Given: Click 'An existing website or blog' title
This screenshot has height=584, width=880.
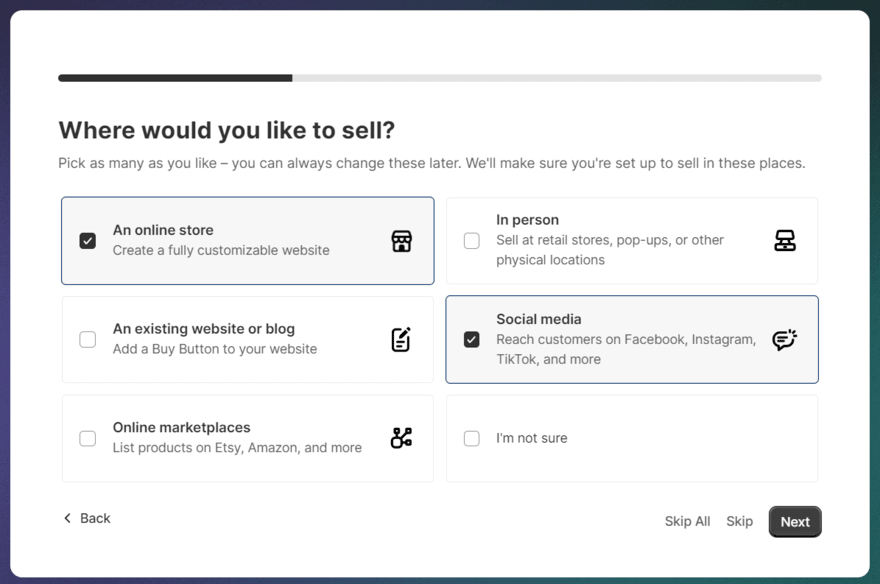Looking at the screenshot, I should click(x=204, y=329).
